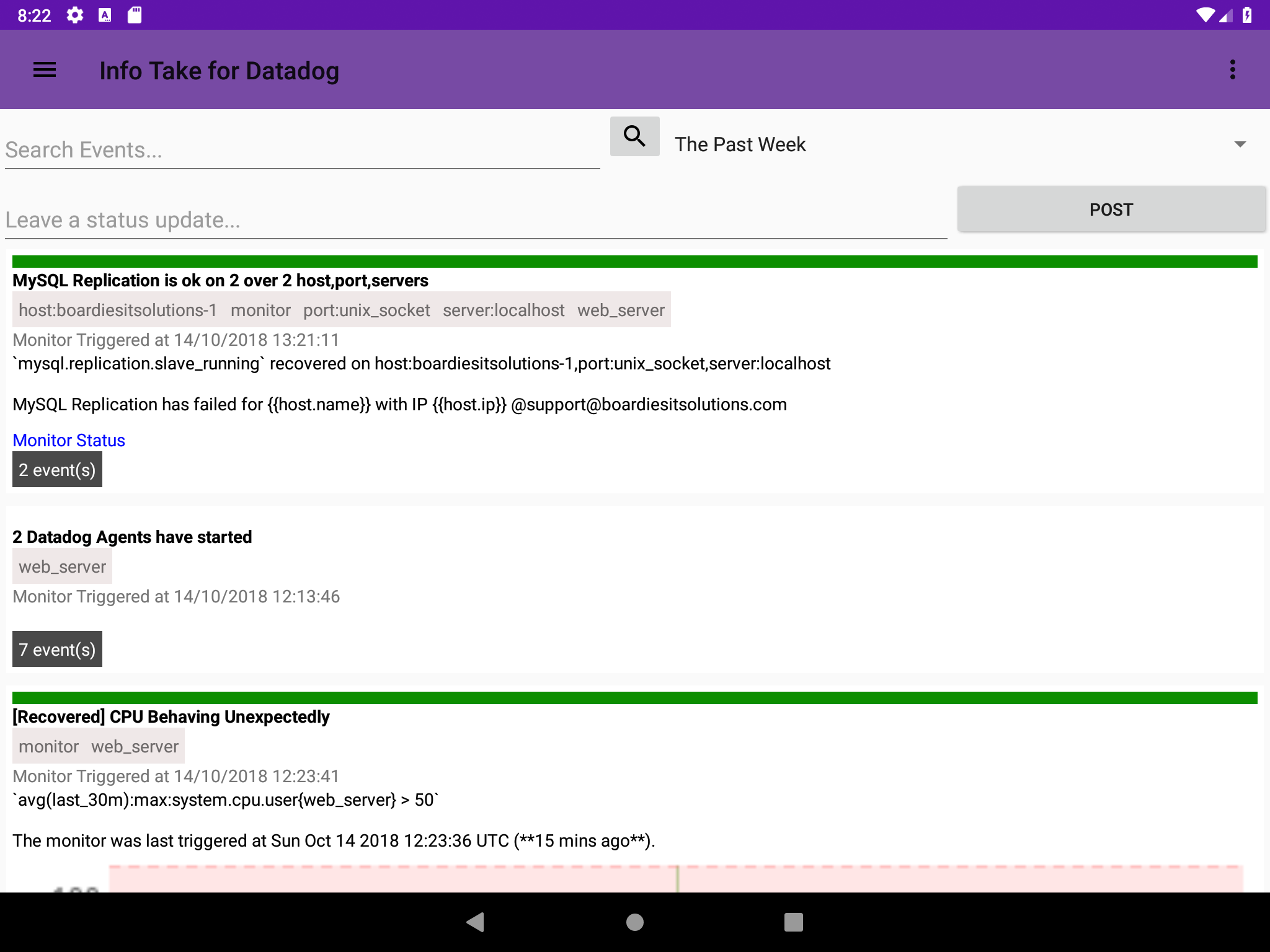Viewport: 1270px width, 952px height.
Task: Focus the Search Events field
Action: [x=302, y=150]
